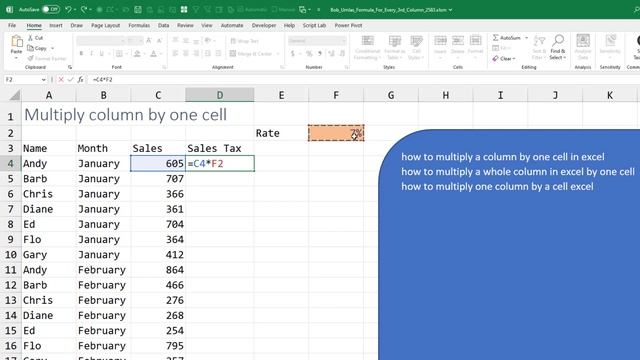Click the Copy button
This screenshot has width=640, height=360.
tap(37, 48)
